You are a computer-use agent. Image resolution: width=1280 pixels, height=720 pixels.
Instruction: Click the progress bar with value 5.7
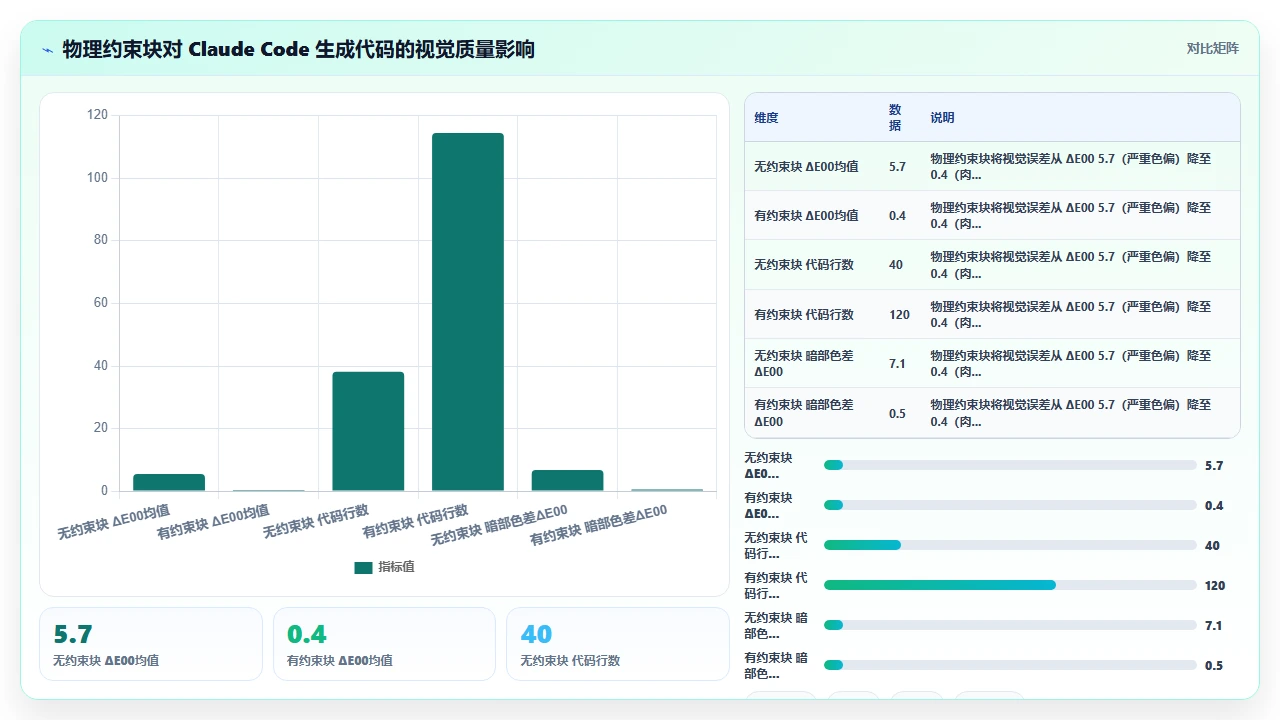pos(1010,465)
